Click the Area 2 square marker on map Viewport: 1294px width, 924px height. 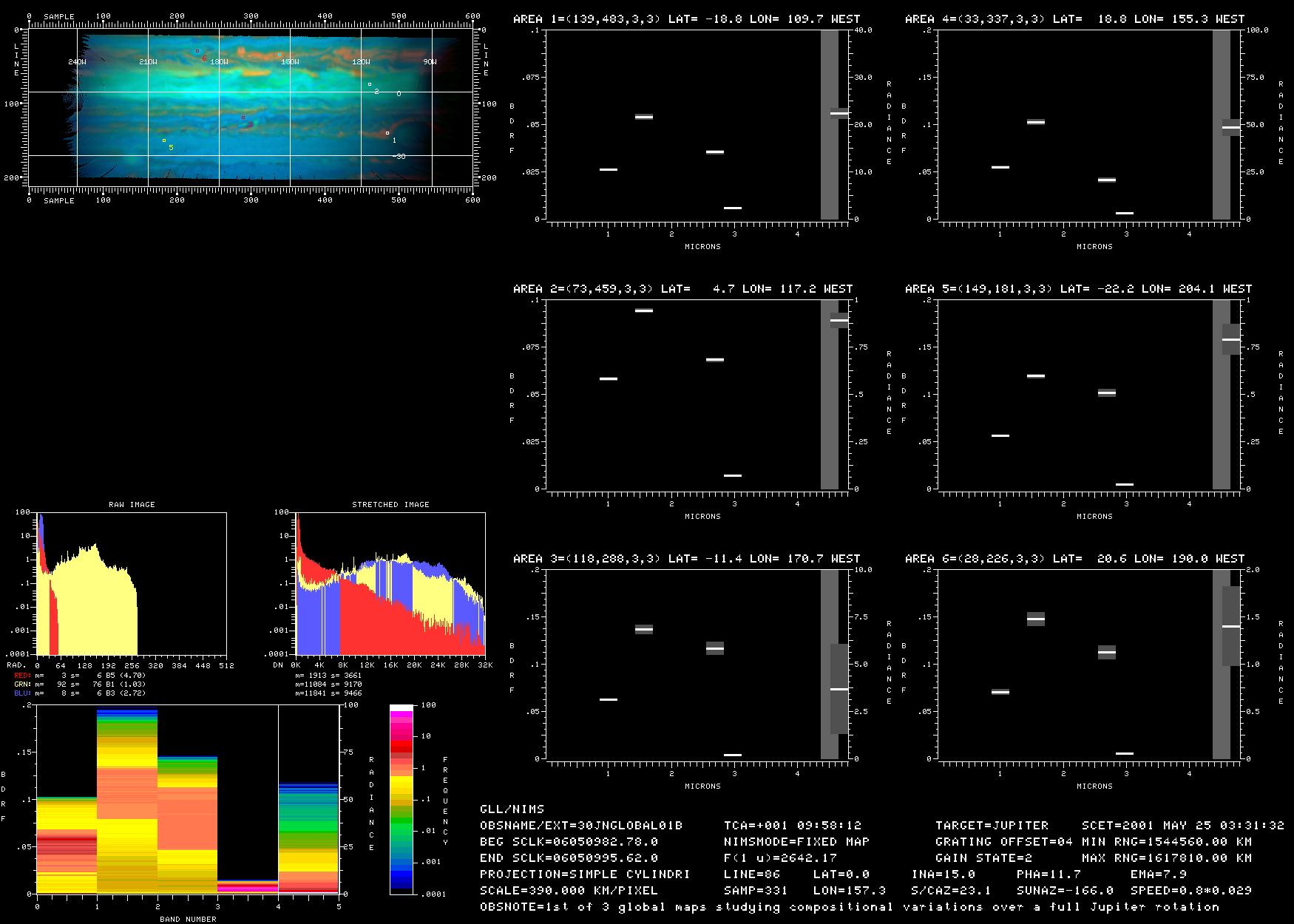369,84
